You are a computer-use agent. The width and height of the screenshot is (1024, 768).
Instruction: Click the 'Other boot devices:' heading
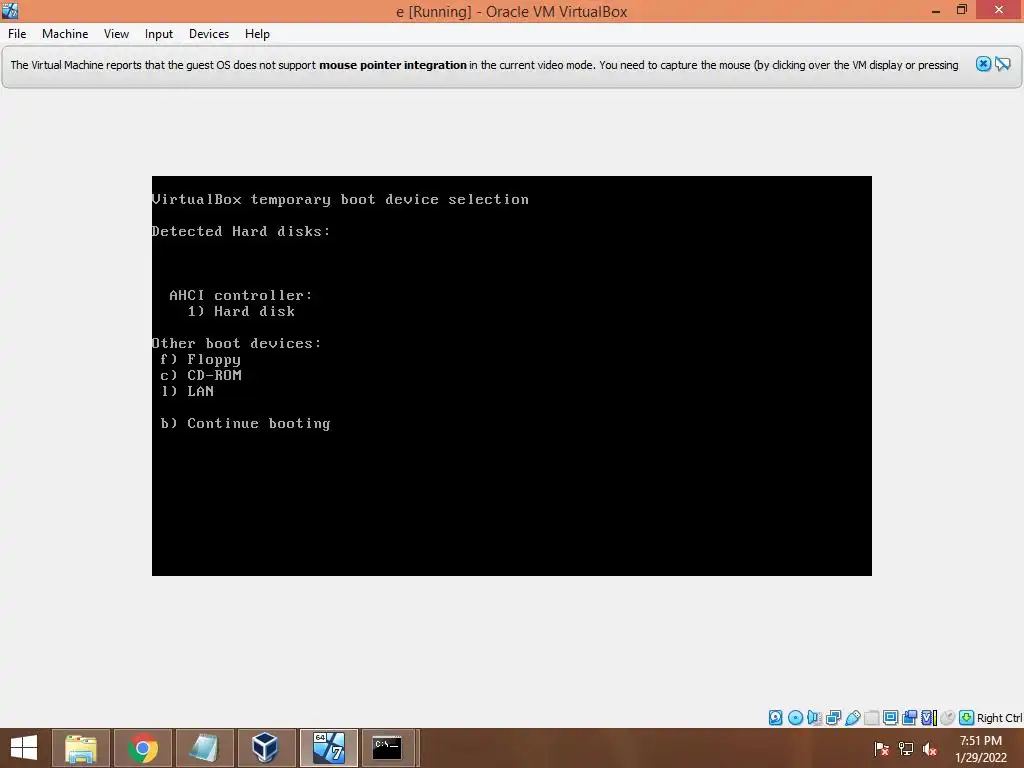tap(236, 344)
